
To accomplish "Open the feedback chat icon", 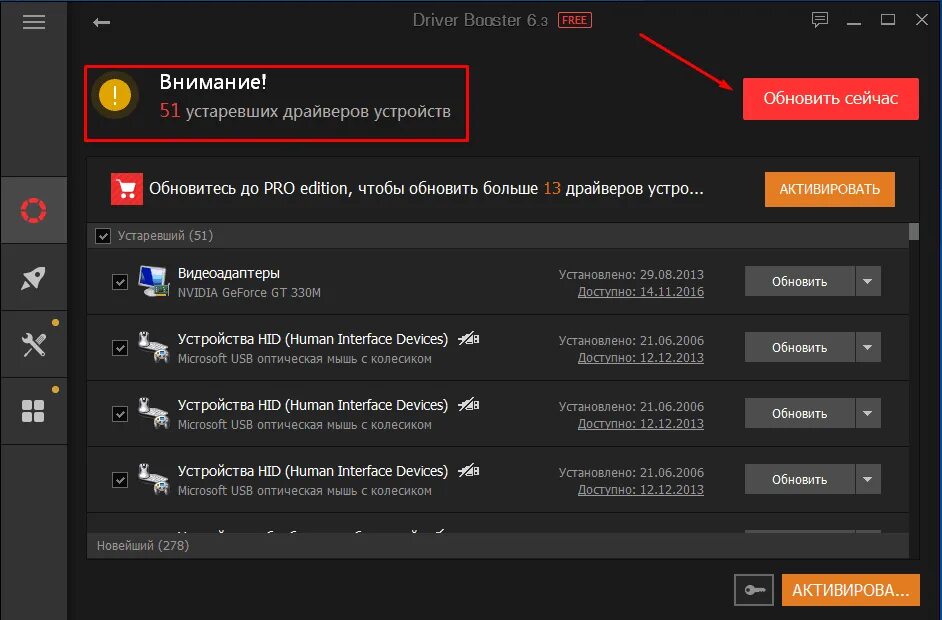I will 819,20.
